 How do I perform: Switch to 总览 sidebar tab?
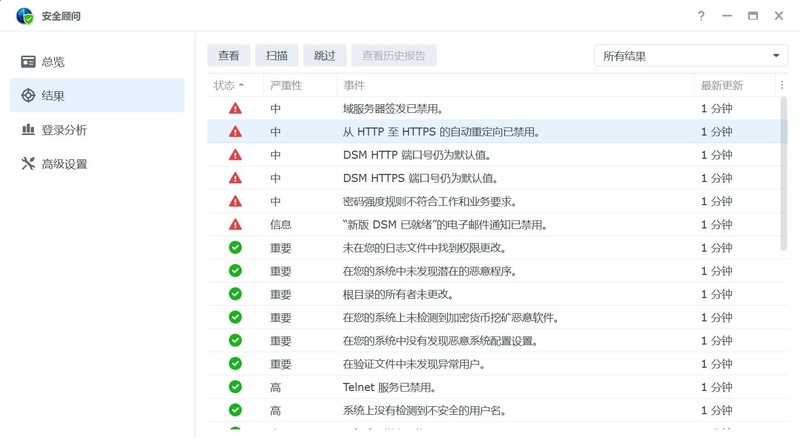97,62
